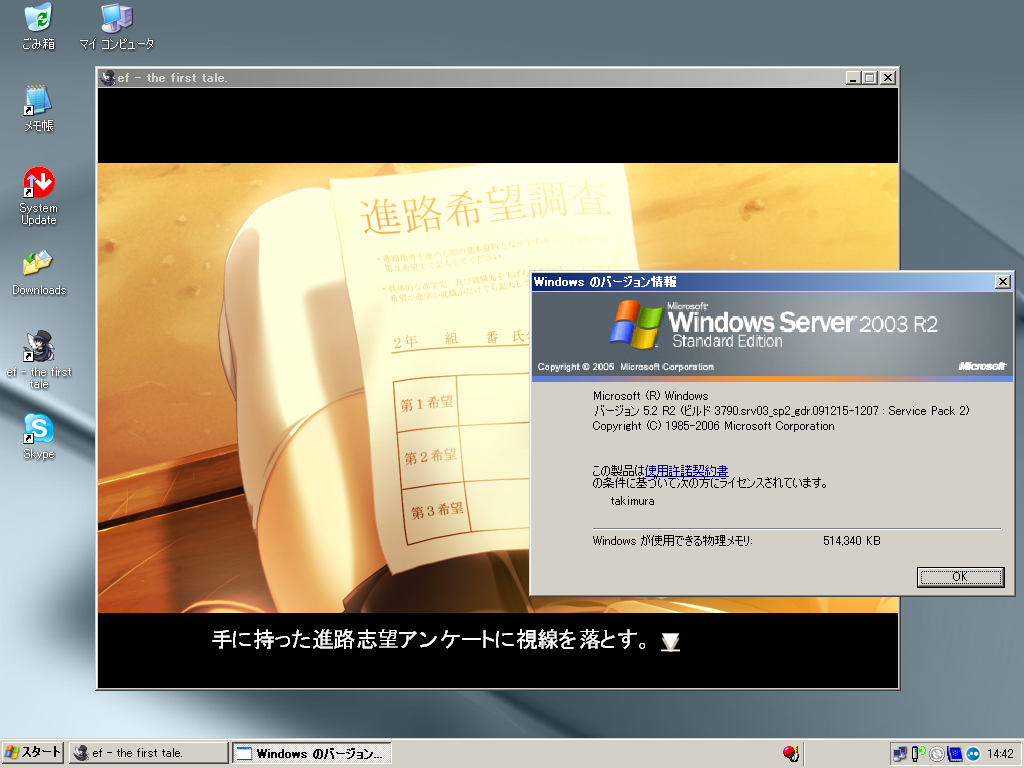Switch to ef - the first tale taskbar button
This screenshot has height=768, width=1024.
149,753
